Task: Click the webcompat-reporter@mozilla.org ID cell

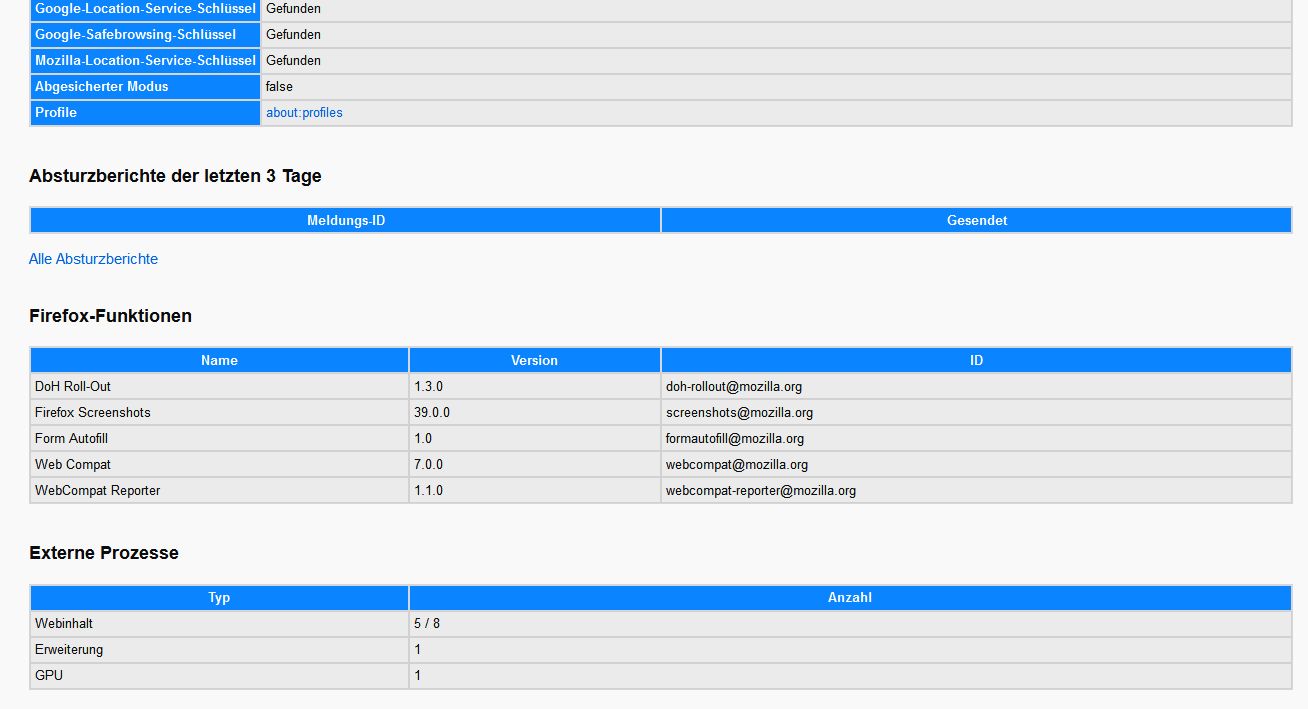Action: [760, 490]
